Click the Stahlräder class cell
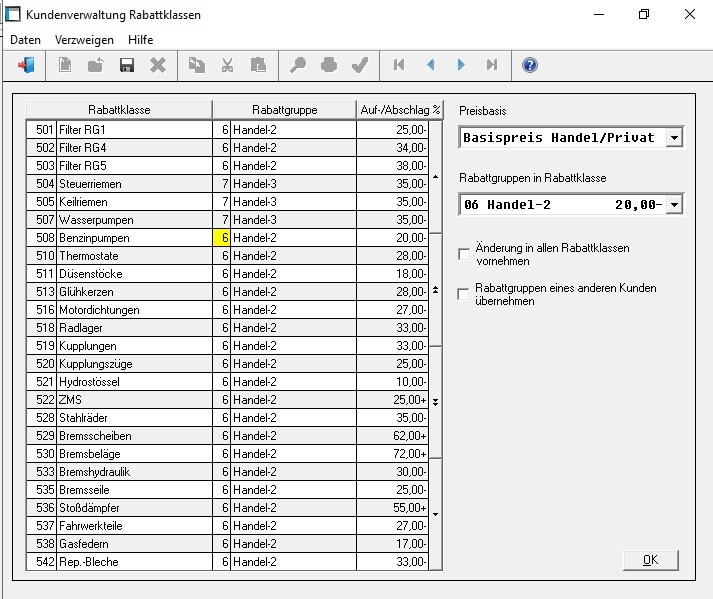The height and width of the screenshot is (599, 713). tap(134, 418)
